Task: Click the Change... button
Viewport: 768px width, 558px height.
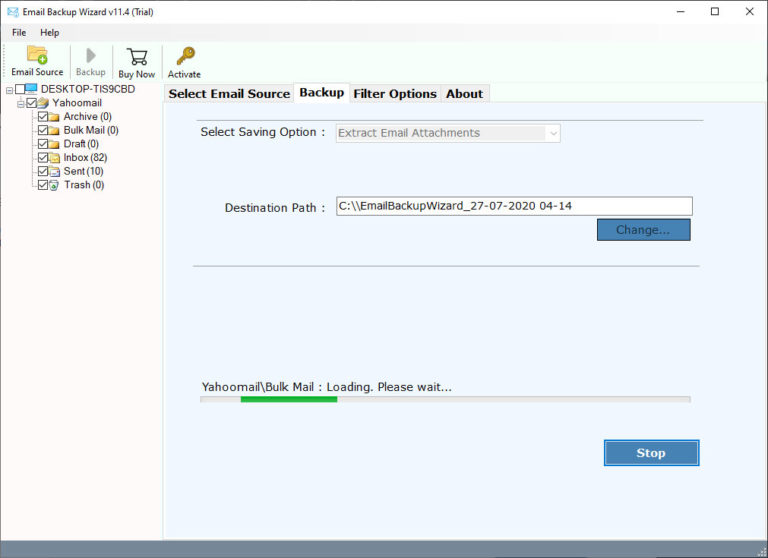Action: pos(644,230)
